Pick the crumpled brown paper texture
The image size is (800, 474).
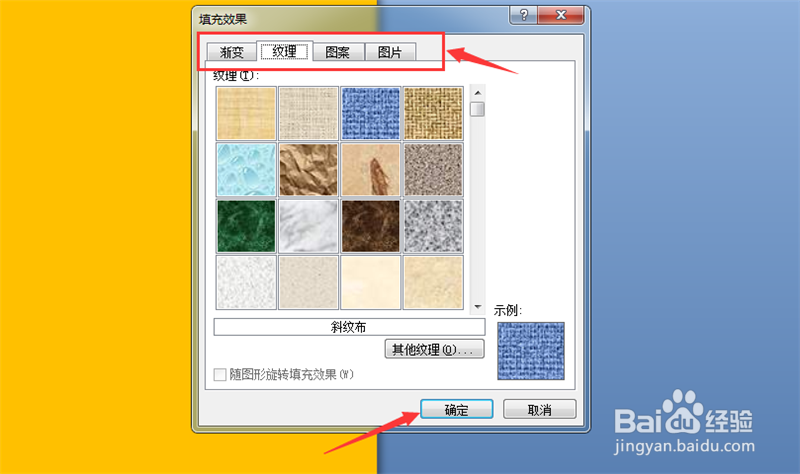pos(309,169)
